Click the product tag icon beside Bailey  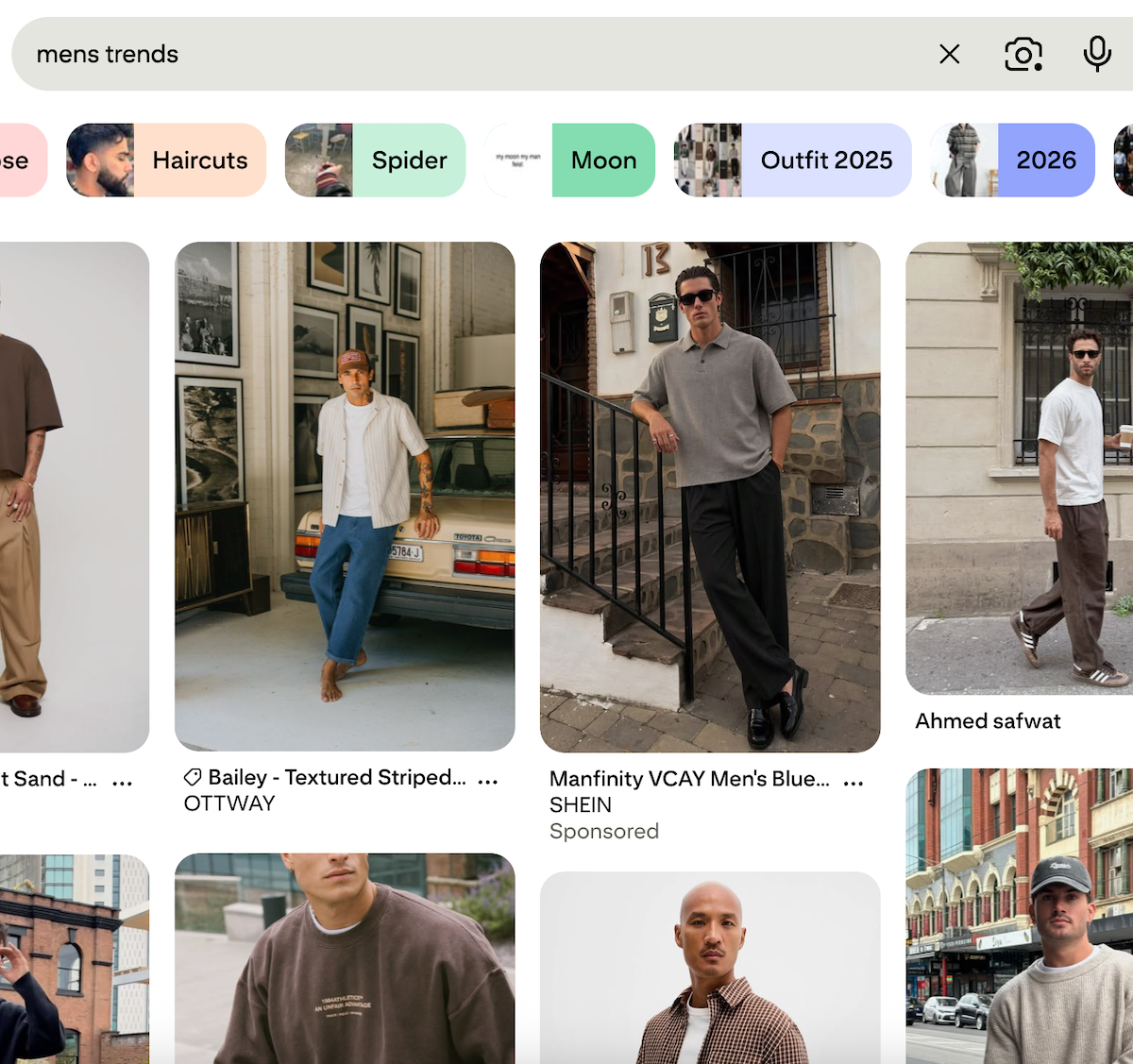click(x=193, y=777)
